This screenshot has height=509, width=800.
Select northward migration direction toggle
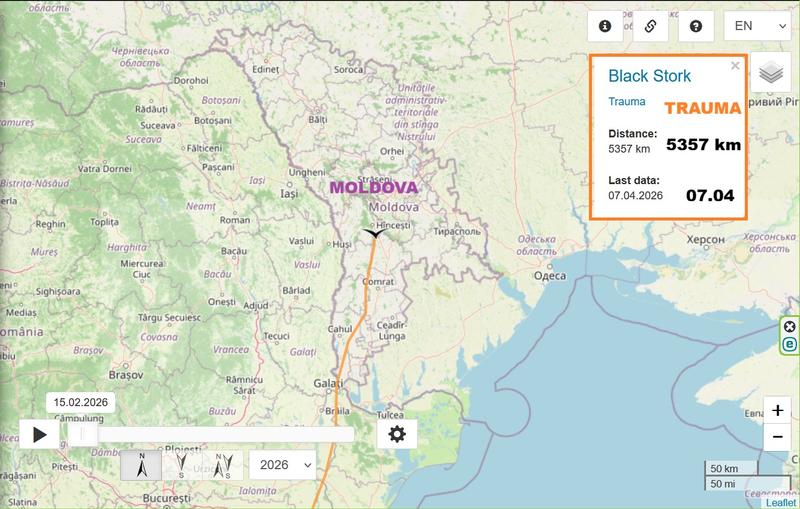tap(141, 465)
